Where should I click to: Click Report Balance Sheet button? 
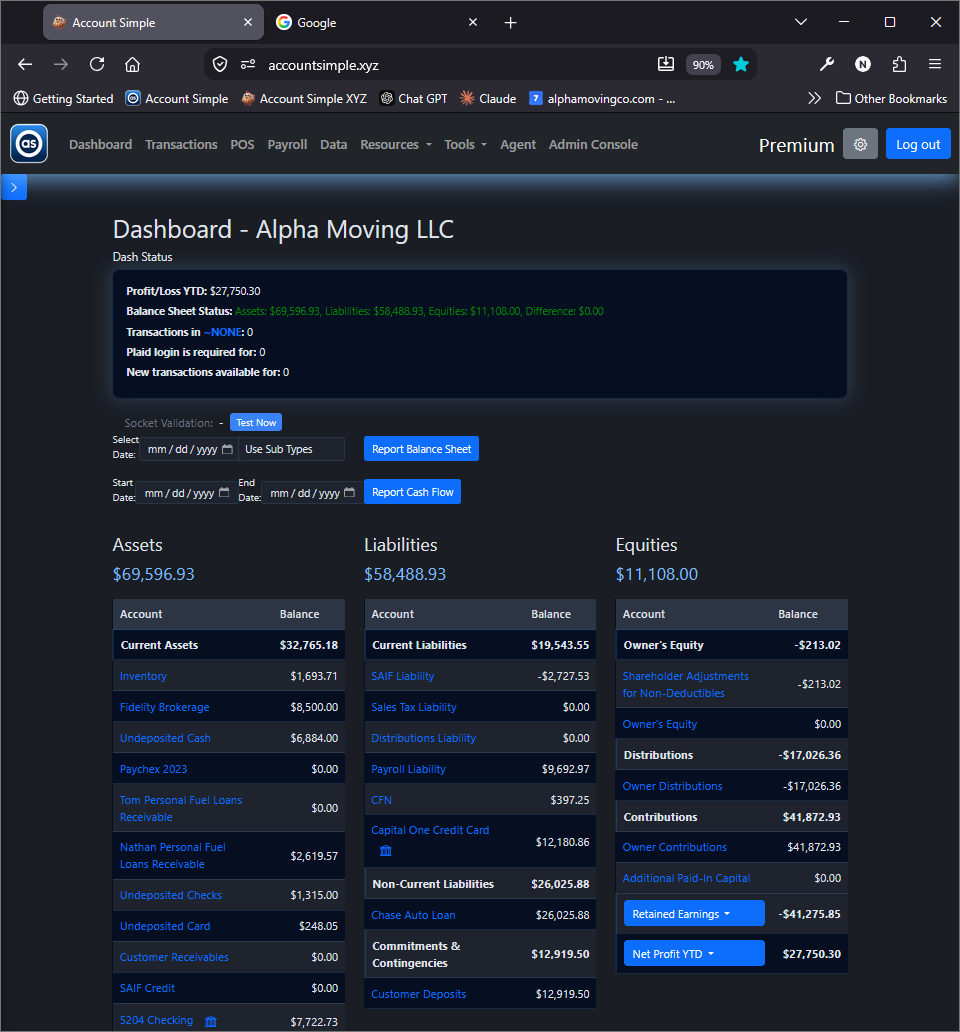(x=421, y=449)
